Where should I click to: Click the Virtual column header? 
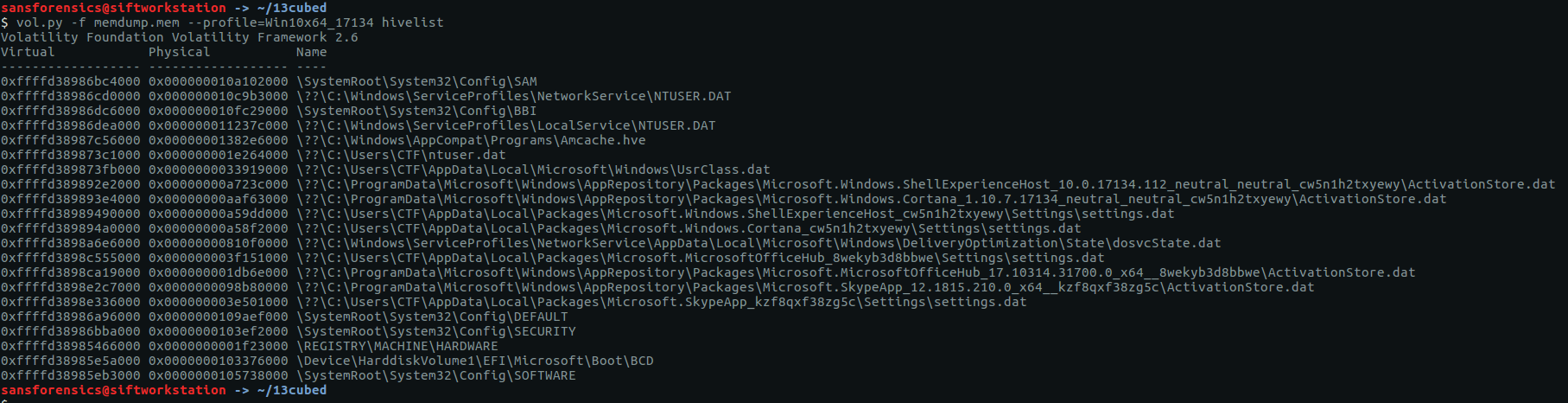pyautogui.click(x=28, y=52)
